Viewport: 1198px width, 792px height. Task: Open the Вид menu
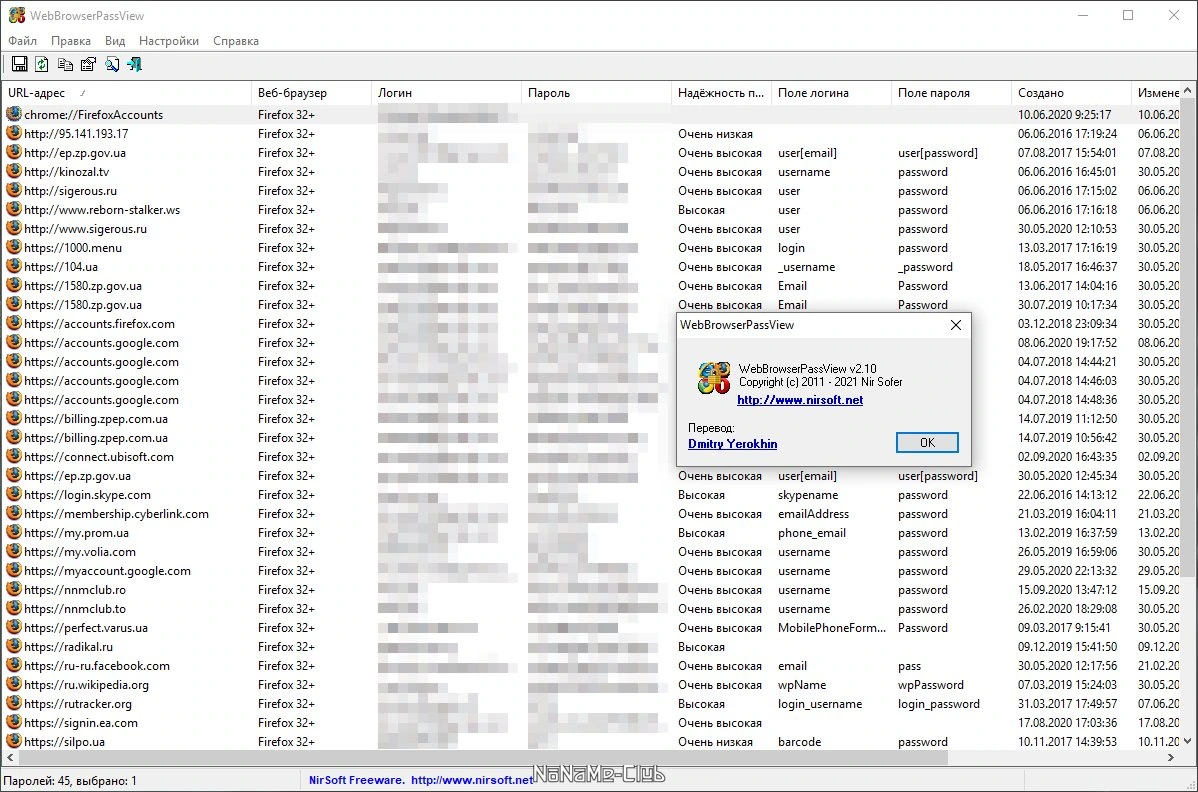point(115,40)
